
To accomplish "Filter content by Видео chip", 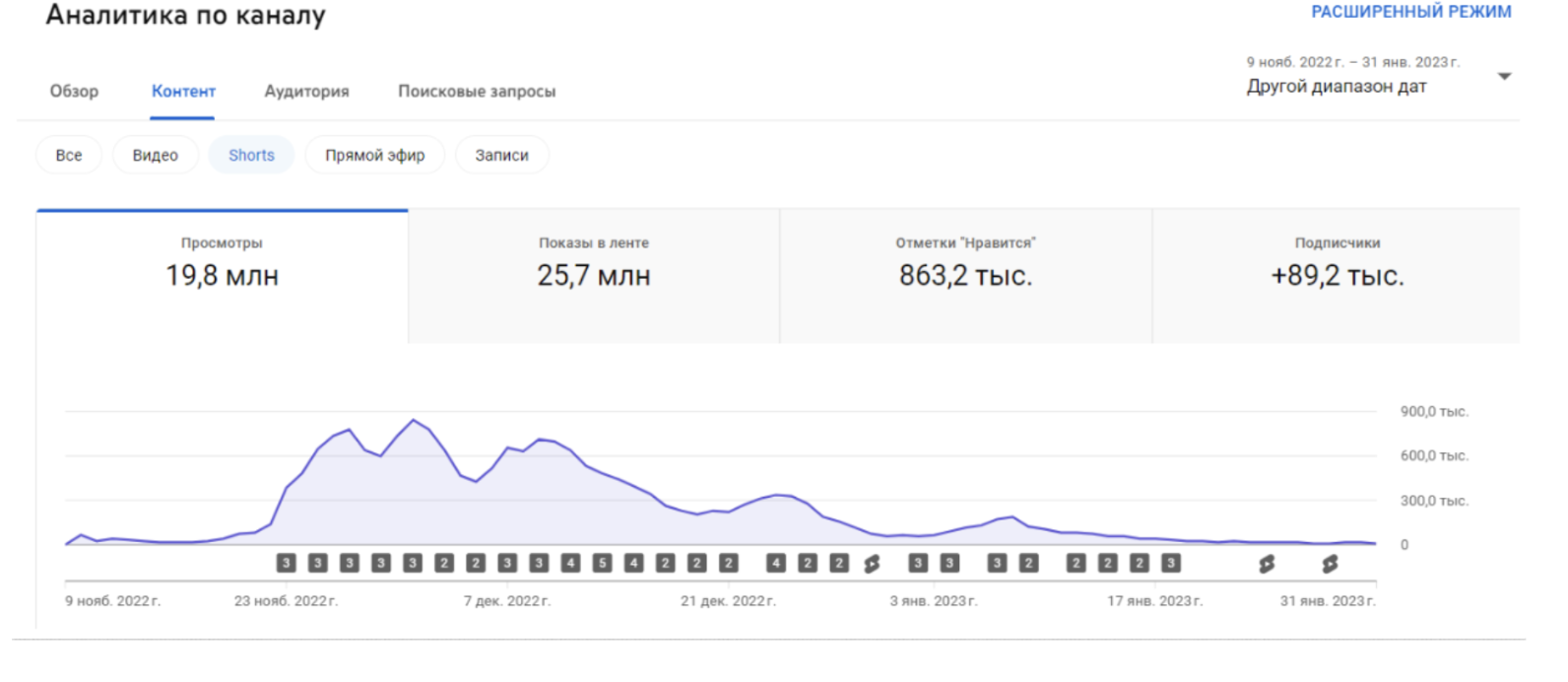I will [156, 155].
